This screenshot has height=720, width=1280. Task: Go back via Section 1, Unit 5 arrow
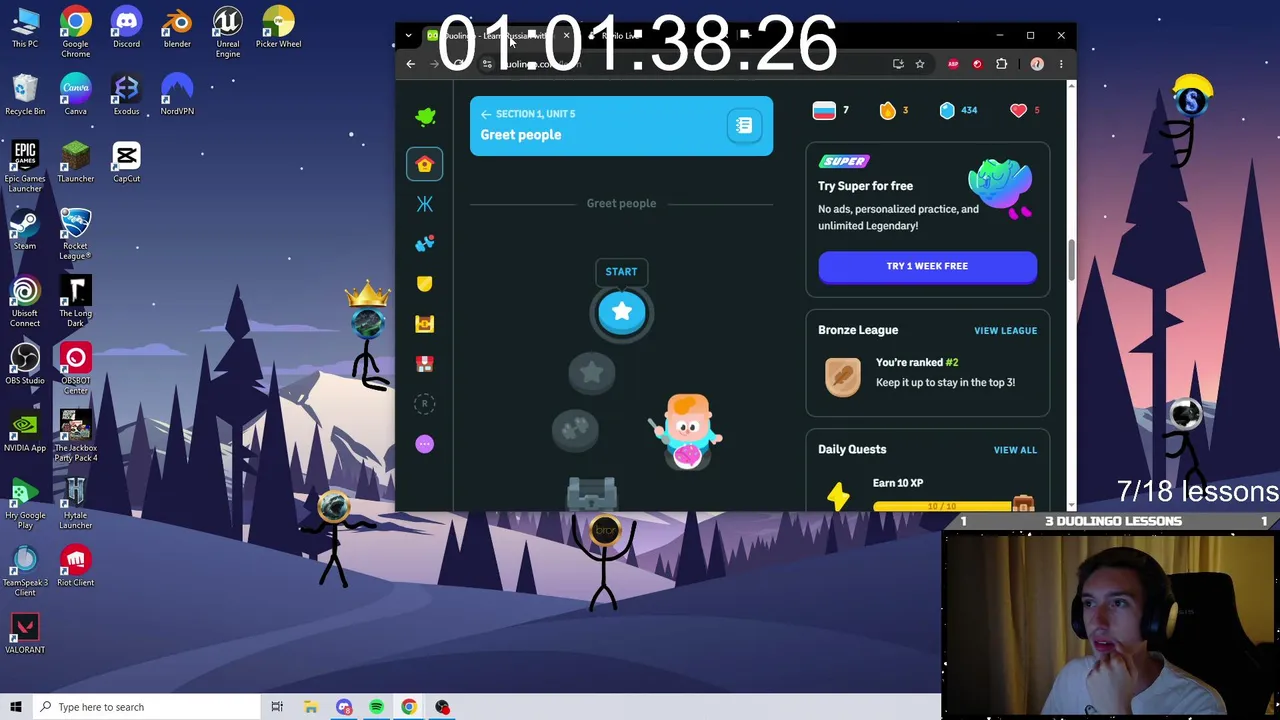tap(486, 114)
